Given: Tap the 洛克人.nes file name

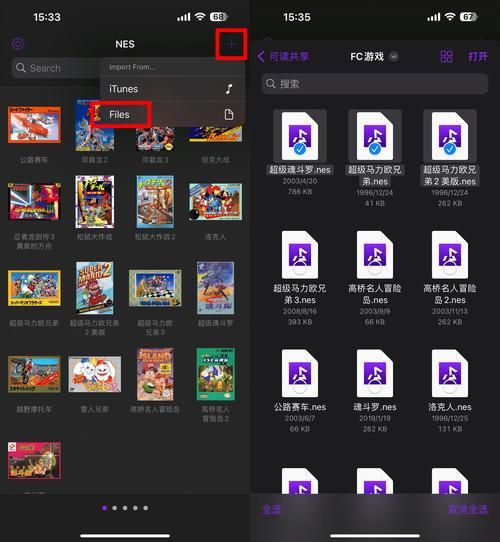Looking at the screenshot, I should click(x=450, y=407).
